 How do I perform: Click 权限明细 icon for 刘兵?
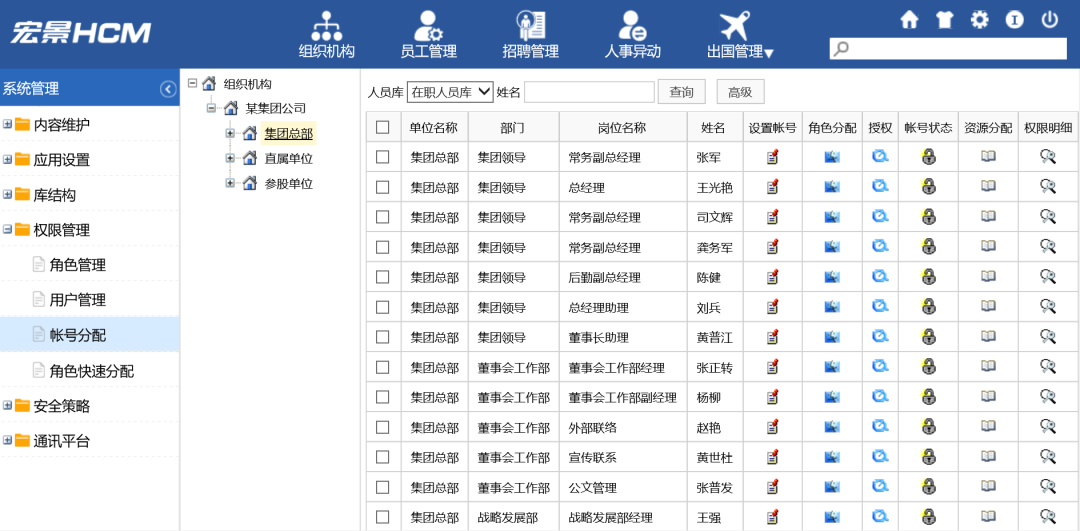click(x=1048, y=307)
